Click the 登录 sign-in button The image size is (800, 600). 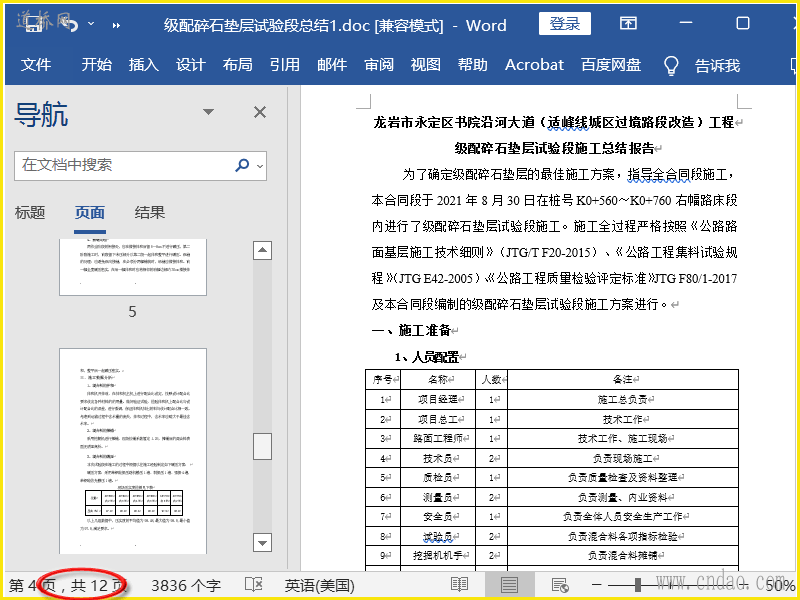point(565,23)
